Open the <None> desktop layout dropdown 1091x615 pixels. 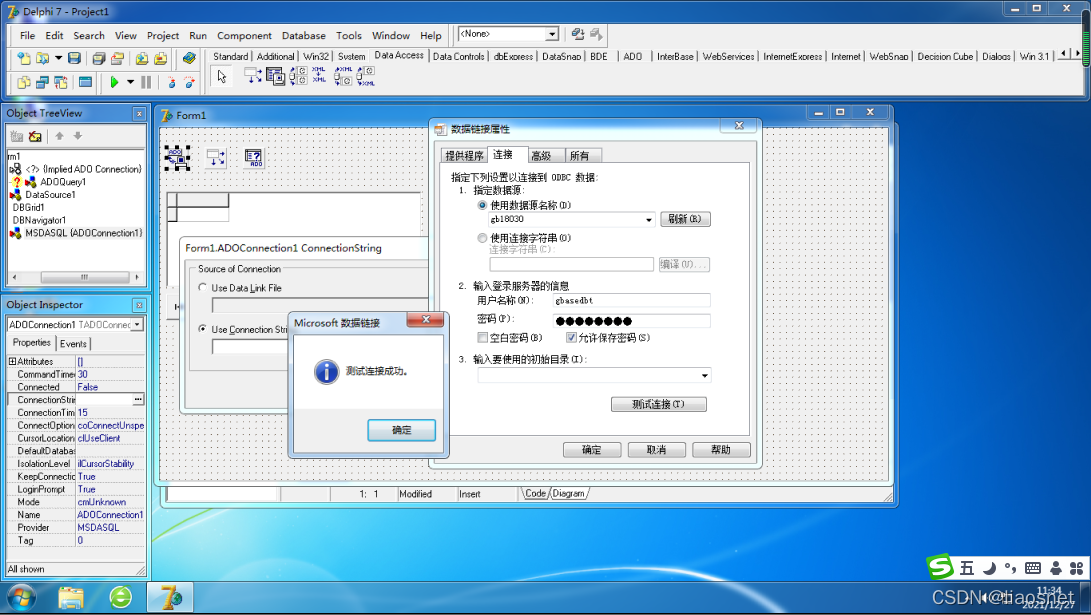552,34
